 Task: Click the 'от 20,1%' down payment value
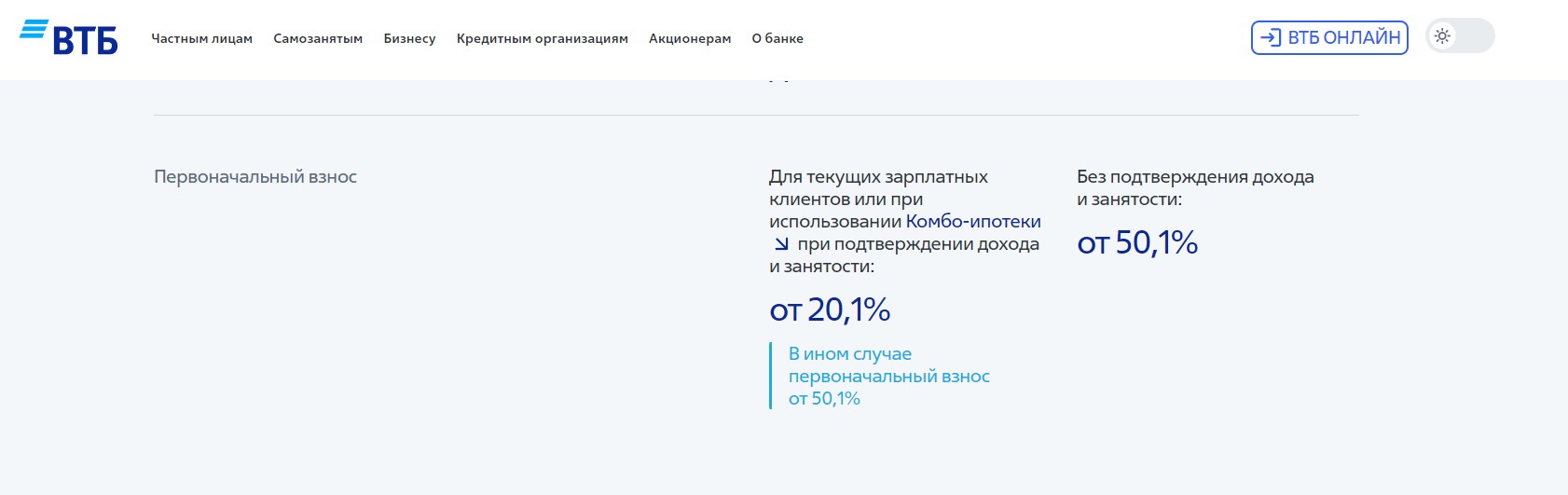pos(830,309)
